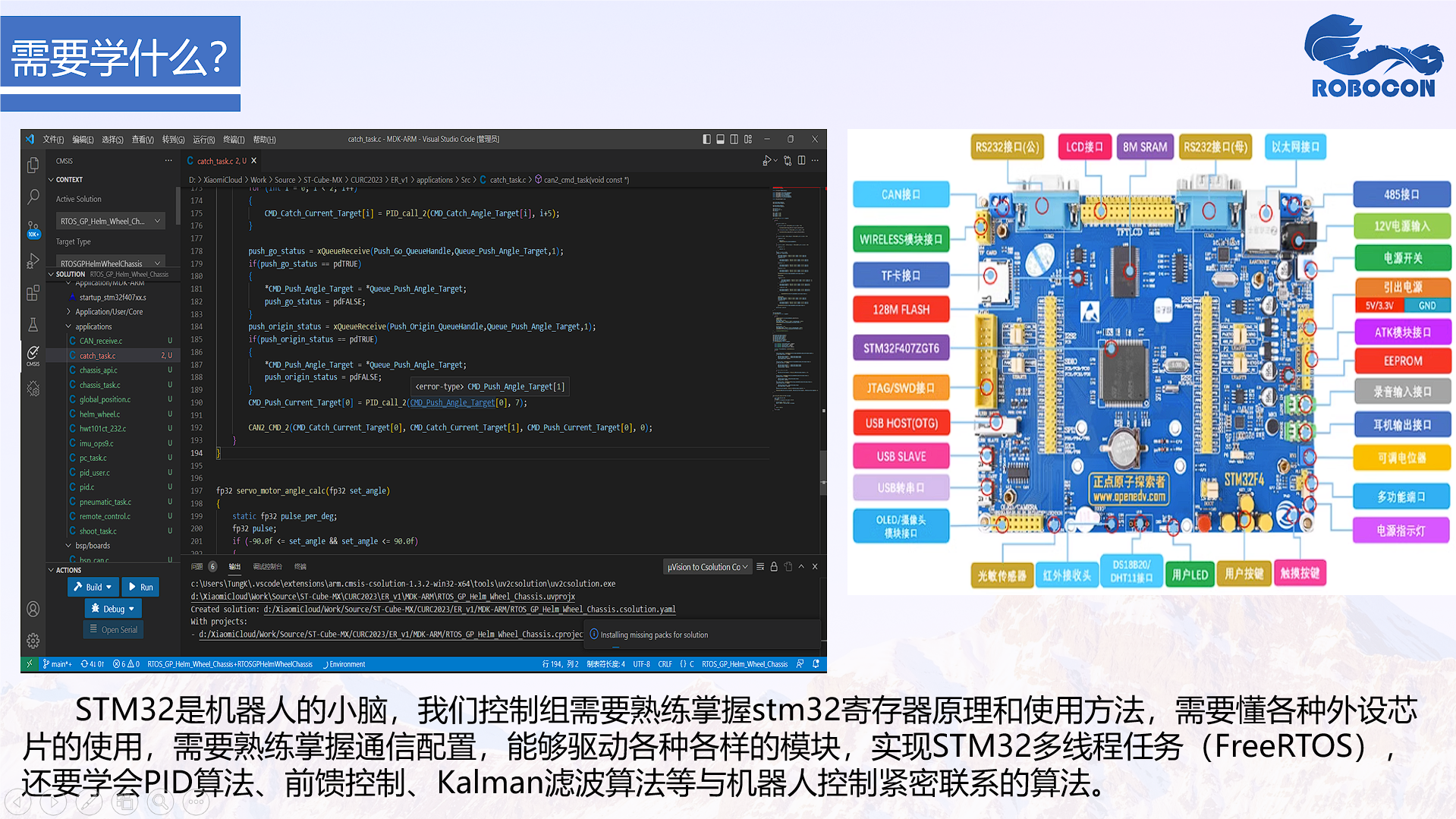This screenshot has height=819, width=1456.
Task: Open the Explorer icon in VS Code activity bar
Action: click(33, 165)
